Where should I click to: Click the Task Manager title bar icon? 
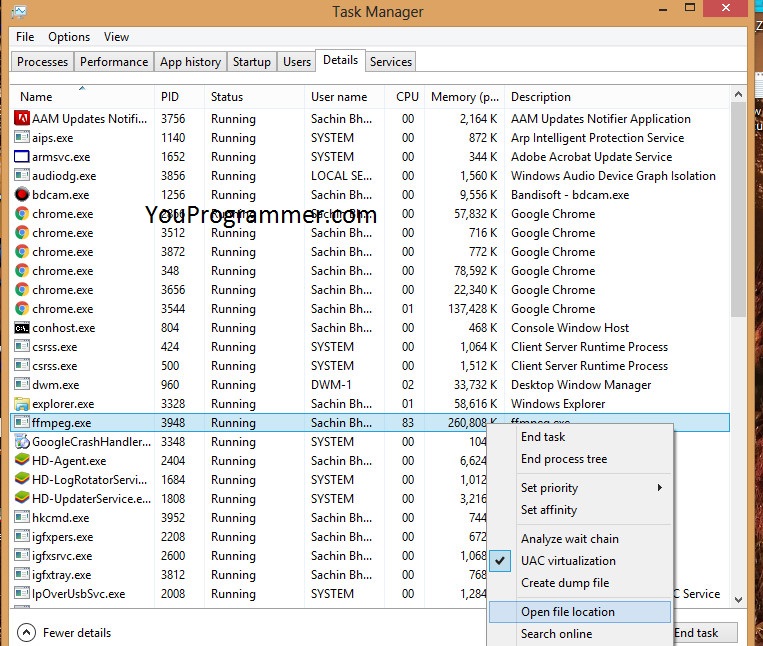[19, 12]
